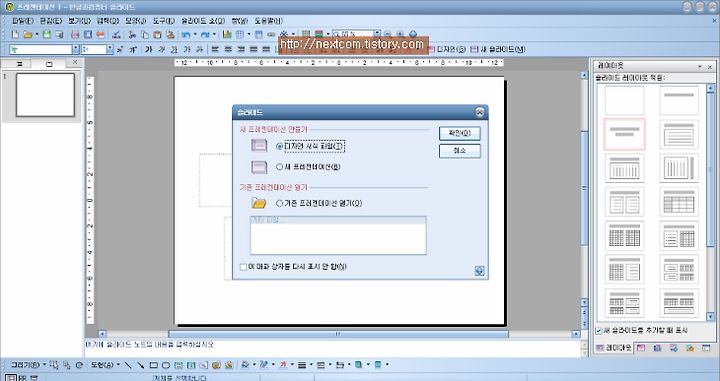Click the 새 슬라이드 (New Slide) toolbar button
The width and height of the screenshot is (720, 381).
click(x=498, y=49)
